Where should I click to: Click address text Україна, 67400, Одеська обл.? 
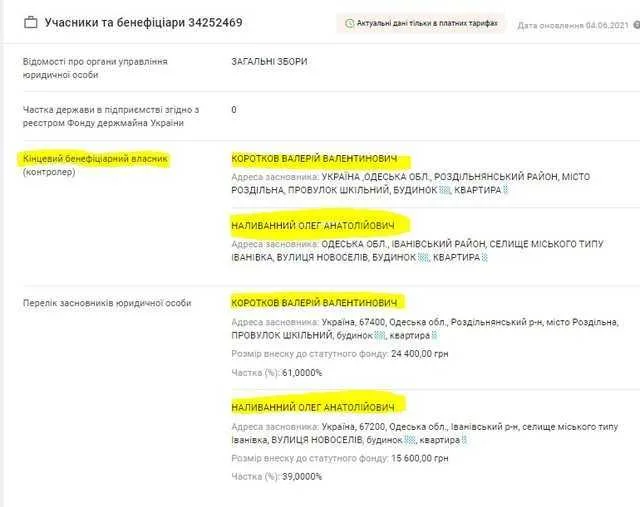pyautogui.click(x=384, y=322)
